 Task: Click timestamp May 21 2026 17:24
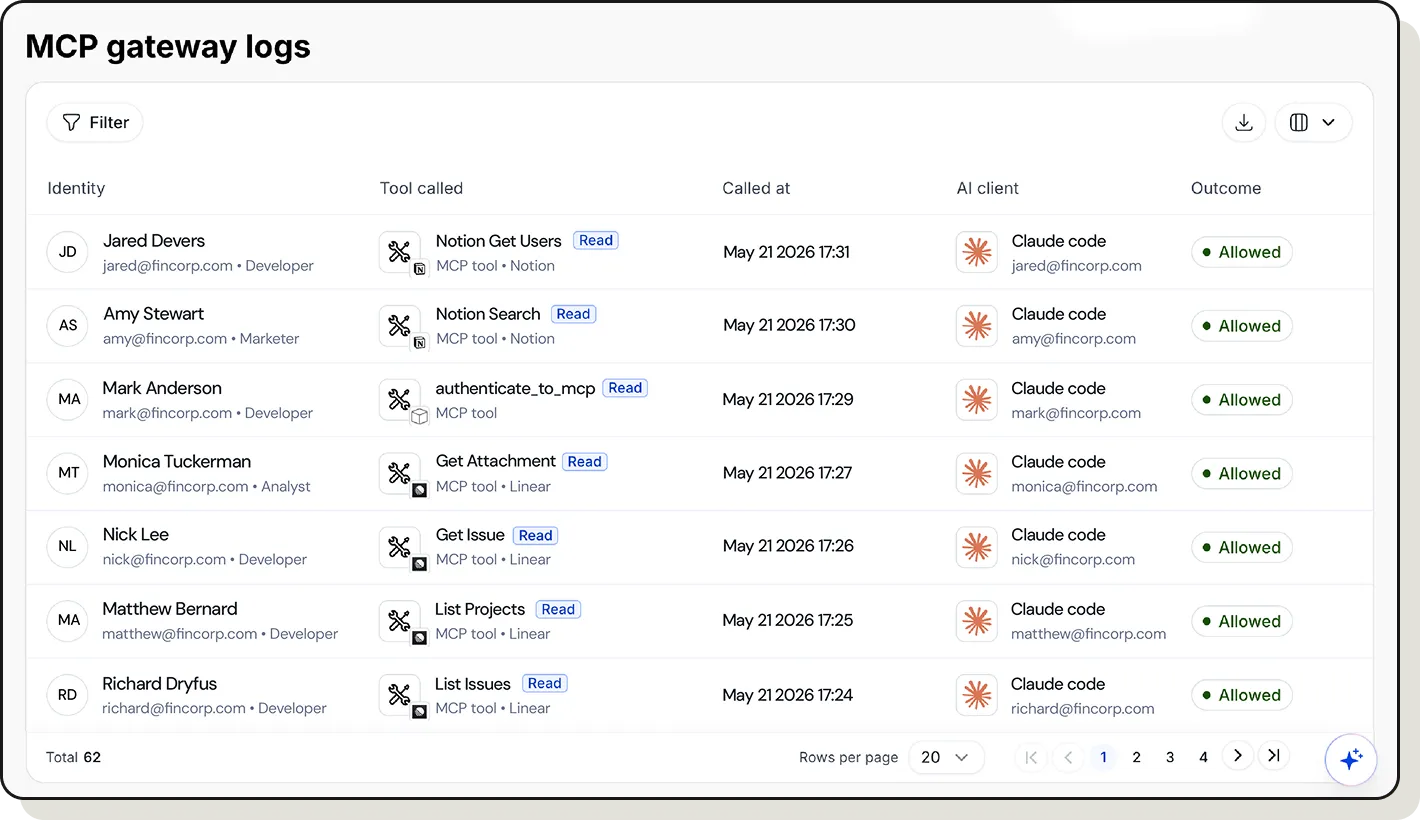tap(788, 694)
